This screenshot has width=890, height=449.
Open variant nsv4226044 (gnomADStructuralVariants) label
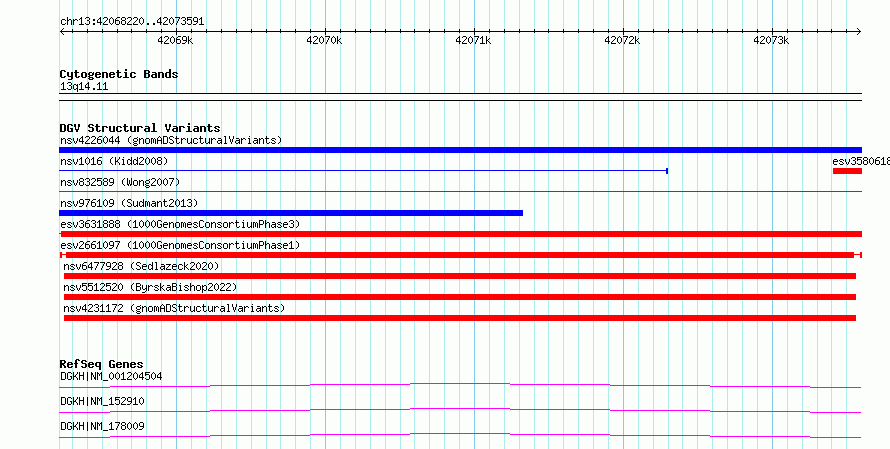[171, 140]
